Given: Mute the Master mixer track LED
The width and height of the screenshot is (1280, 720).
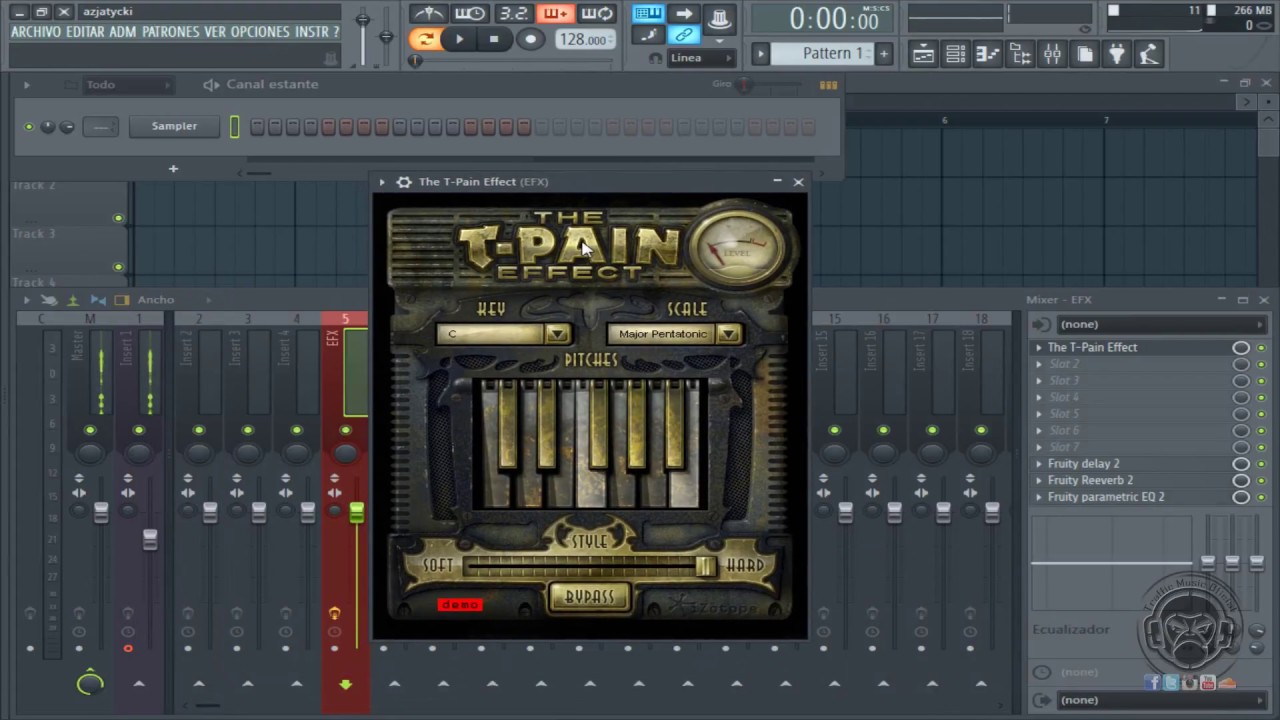Looking at the screenshot, I should (x=90, y=430).
